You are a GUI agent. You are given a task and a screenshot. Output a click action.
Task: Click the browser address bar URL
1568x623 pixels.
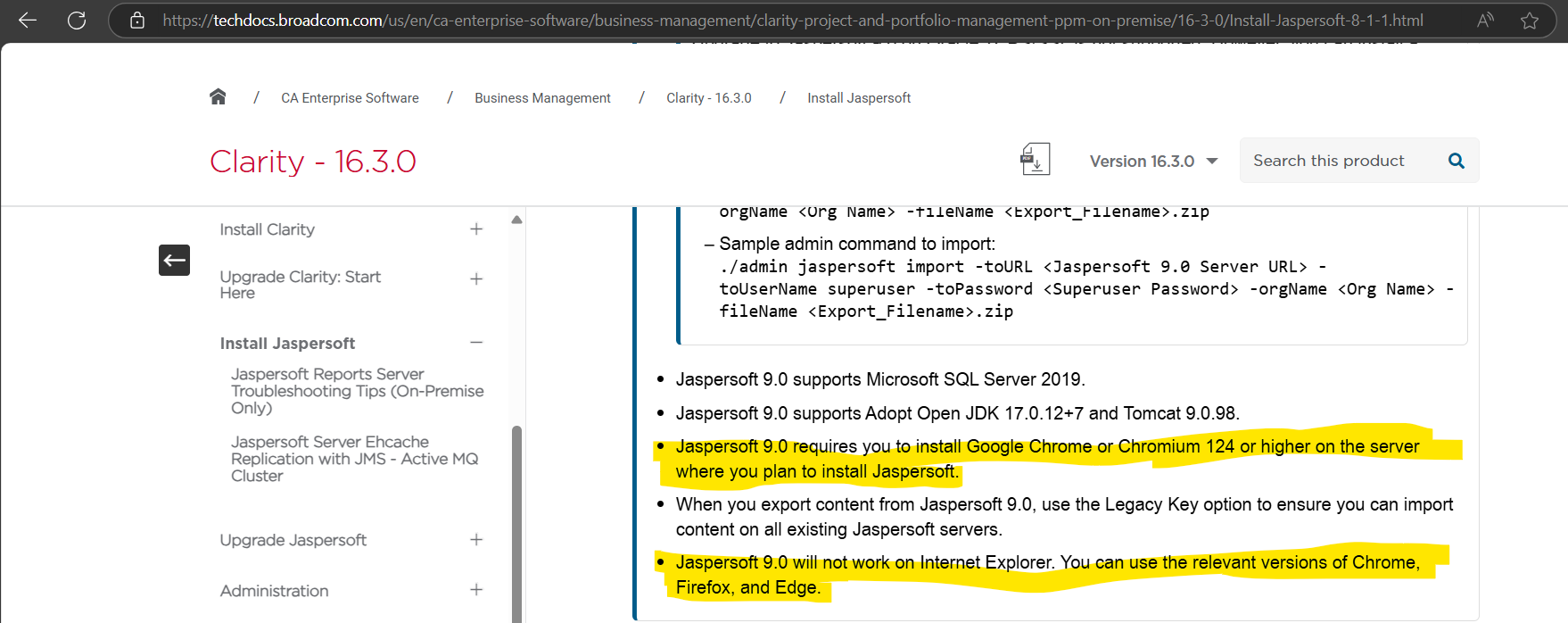click(793, 20)
